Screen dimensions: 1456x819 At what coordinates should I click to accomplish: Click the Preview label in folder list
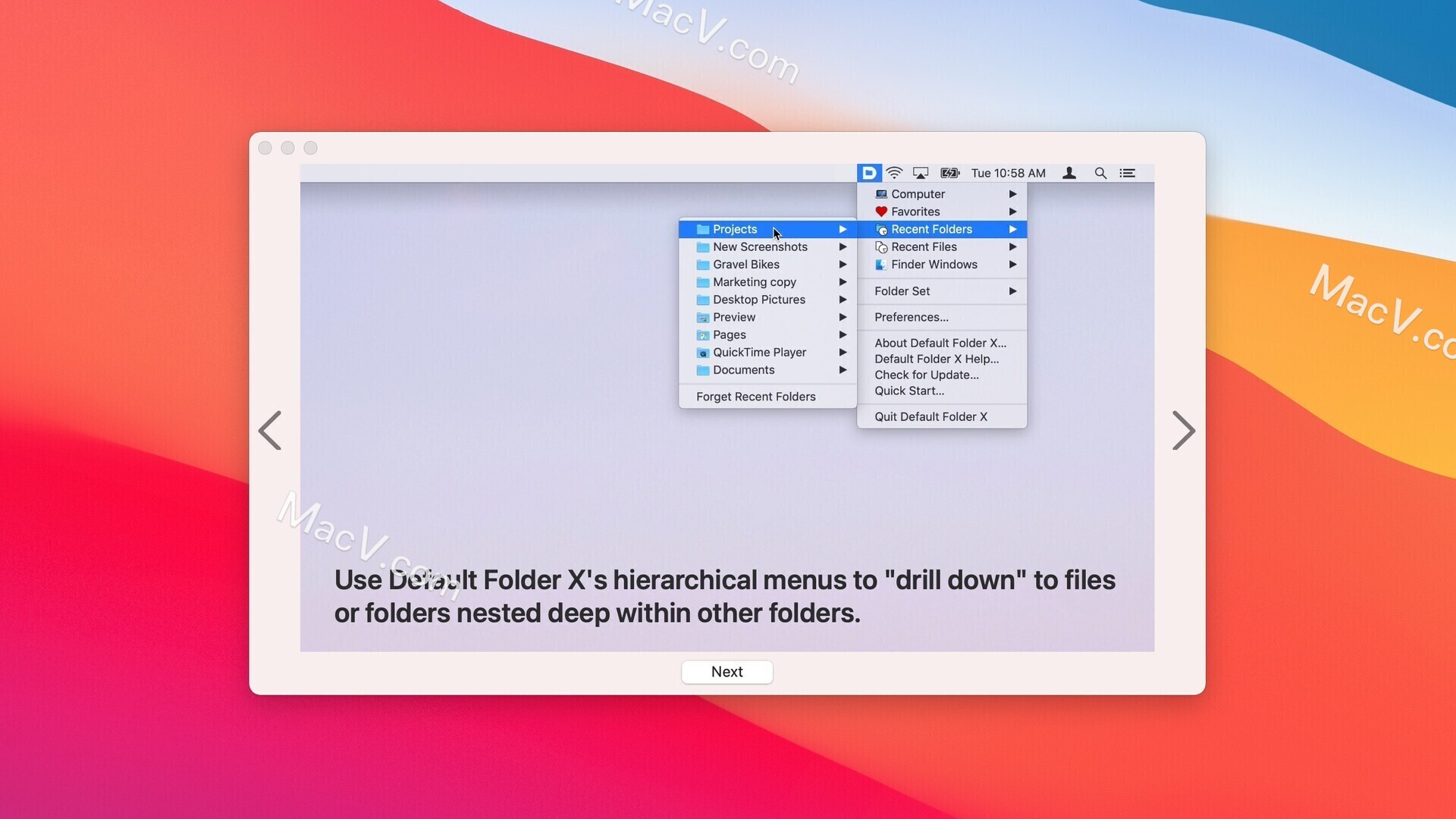pos(734,317)
